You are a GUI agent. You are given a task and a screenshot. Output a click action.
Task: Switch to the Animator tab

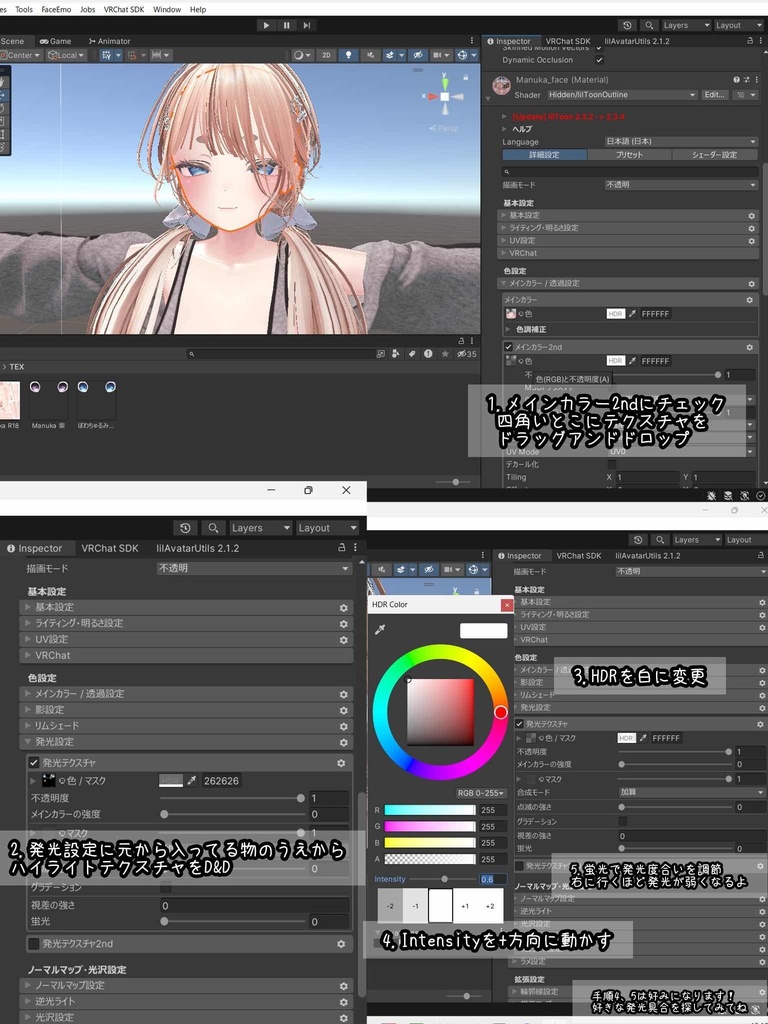coord(109,41)
